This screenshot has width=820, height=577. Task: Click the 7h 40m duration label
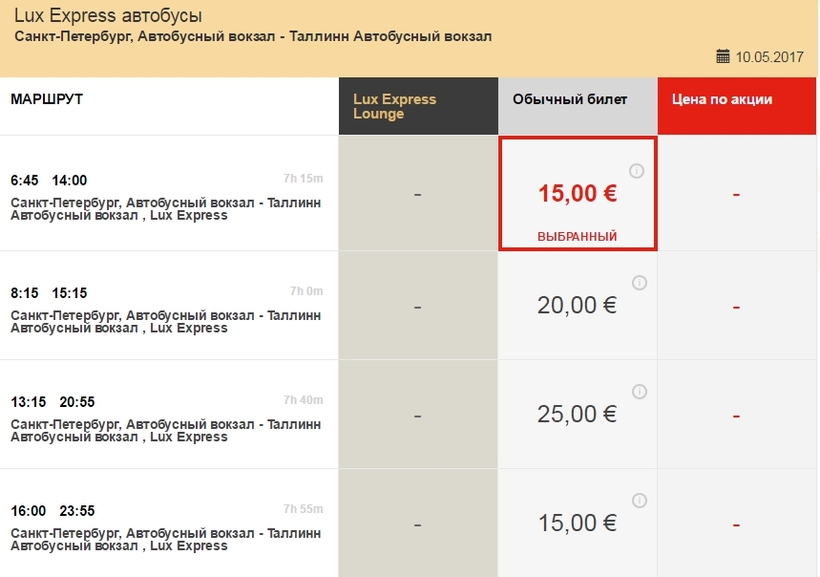pos(303,400)
